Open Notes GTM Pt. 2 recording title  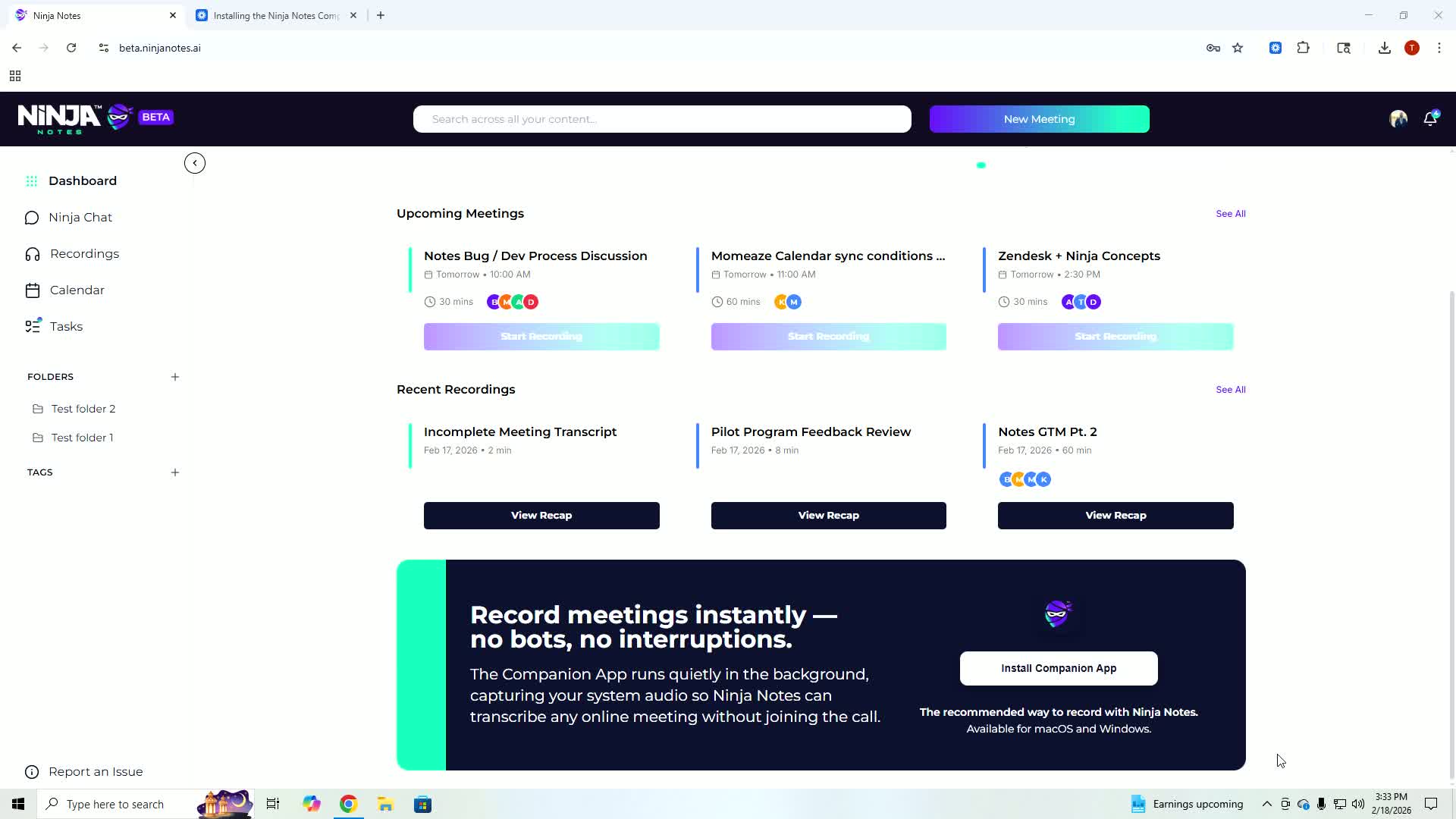(x=1047, y=432)
